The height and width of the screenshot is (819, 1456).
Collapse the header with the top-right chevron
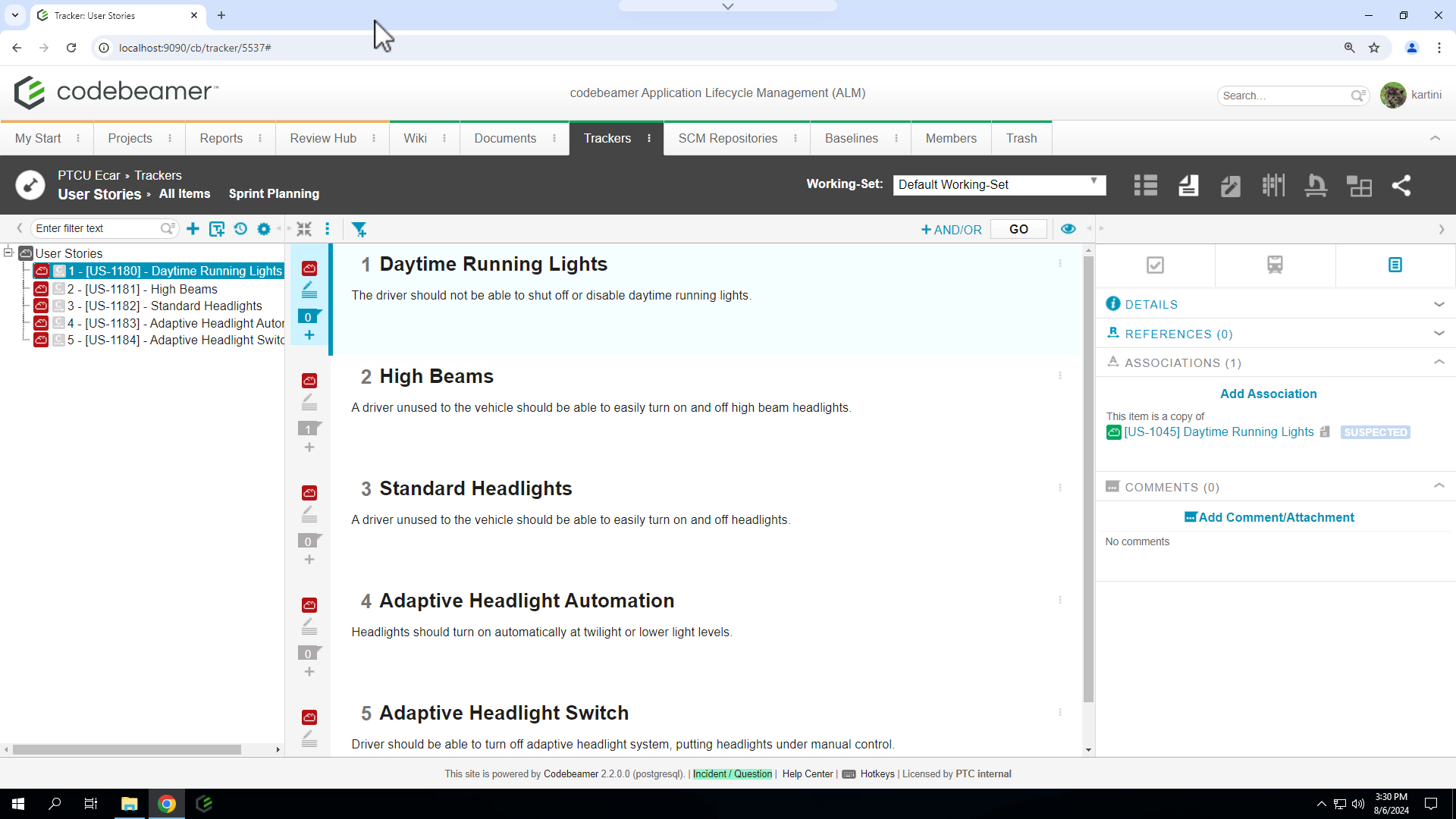(1435, 138)
